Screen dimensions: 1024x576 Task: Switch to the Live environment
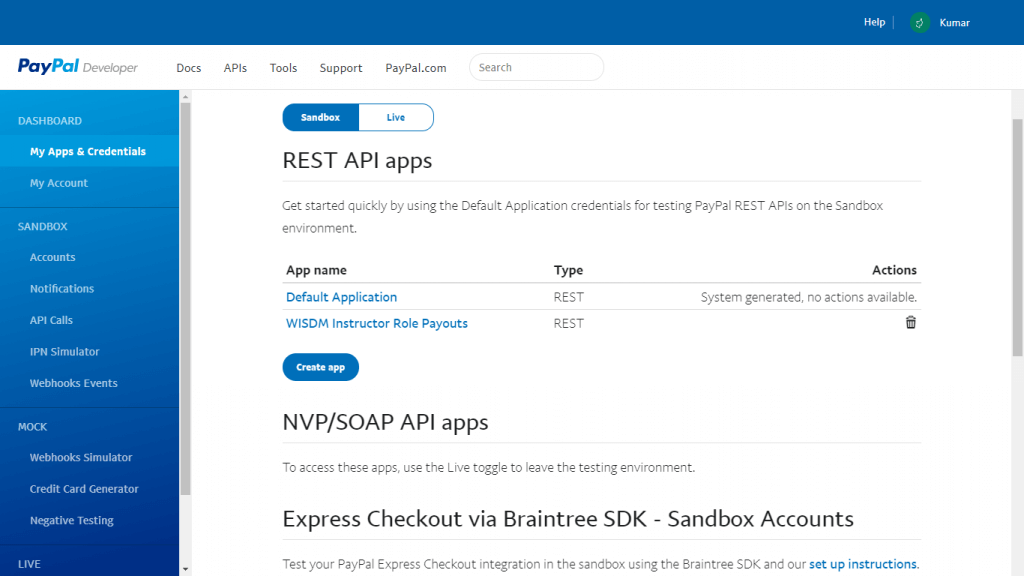tap(396, 117)
